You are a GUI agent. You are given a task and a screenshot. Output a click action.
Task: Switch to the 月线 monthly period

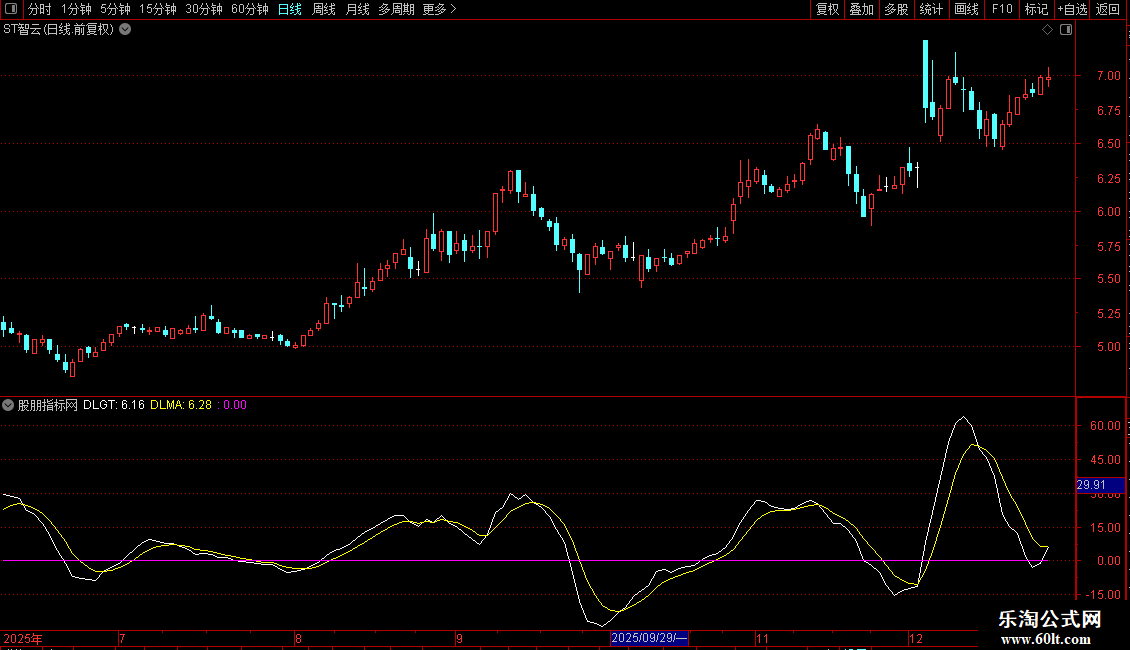(357, 9)
